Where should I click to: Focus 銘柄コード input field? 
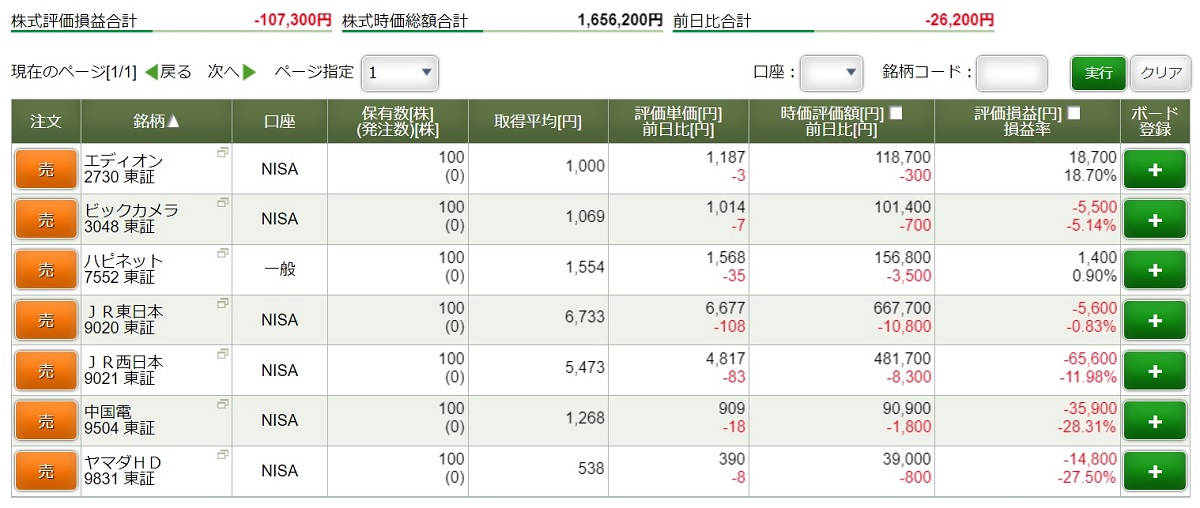[x=1012, y=73]
